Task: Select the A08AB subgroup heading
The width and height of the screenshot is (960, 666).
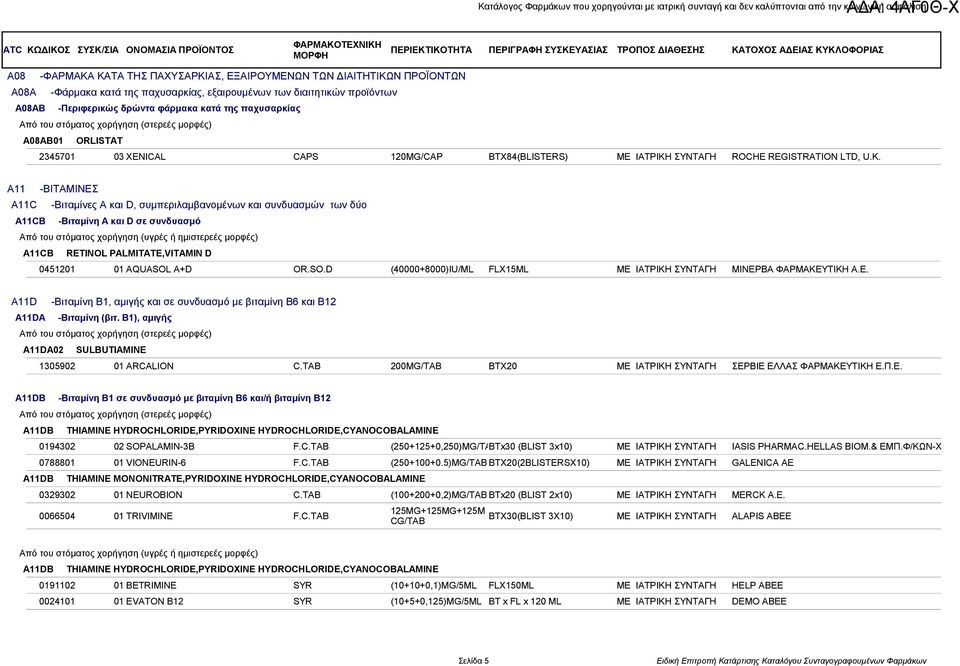Action: point(158,108)
